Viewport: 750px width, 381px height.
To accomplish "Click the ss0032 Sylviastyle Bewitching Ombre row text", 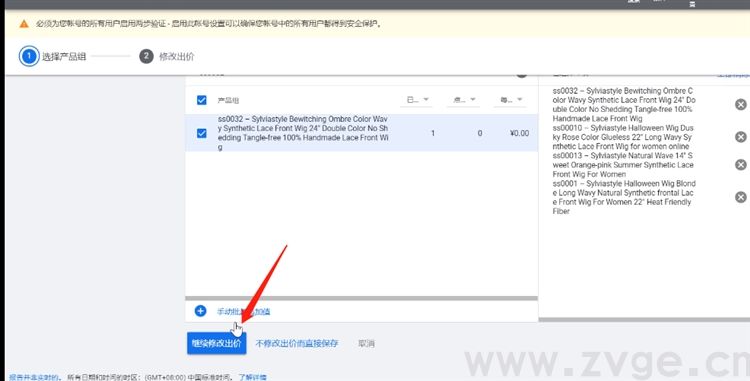I will point(303,133).
